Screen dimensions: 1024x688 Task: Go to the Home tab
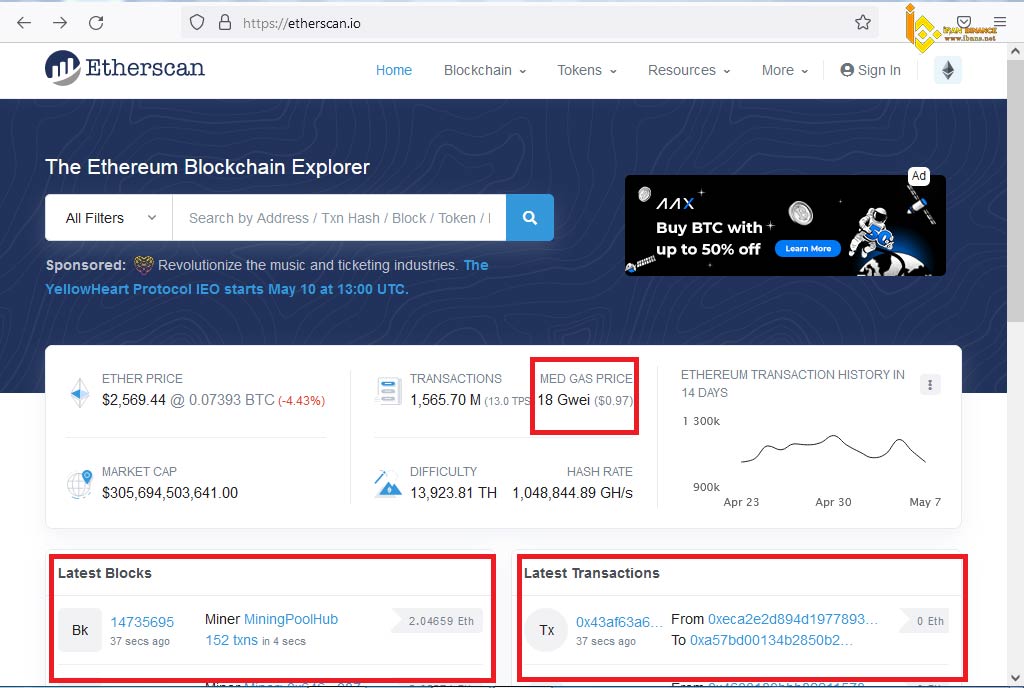pos(394,70)
